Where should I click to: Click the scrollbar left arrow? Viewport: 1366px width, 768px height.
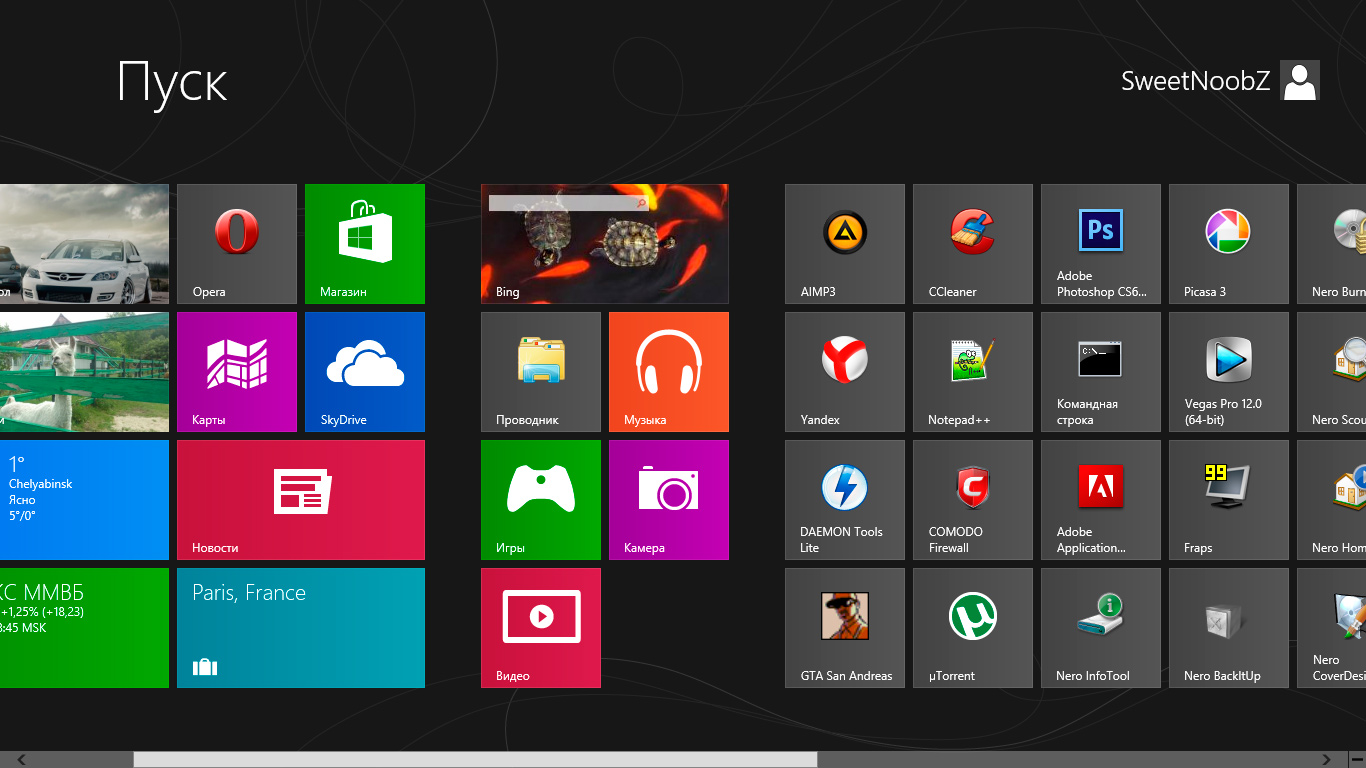(22, 760)
